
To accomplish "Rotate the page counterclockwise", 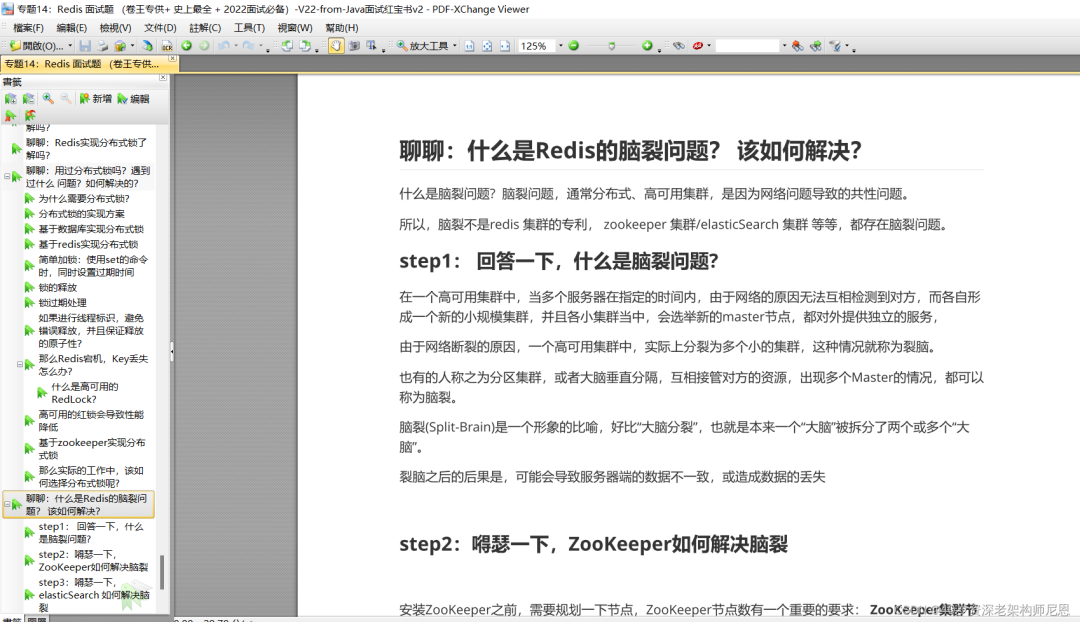I will coord(287,46).
